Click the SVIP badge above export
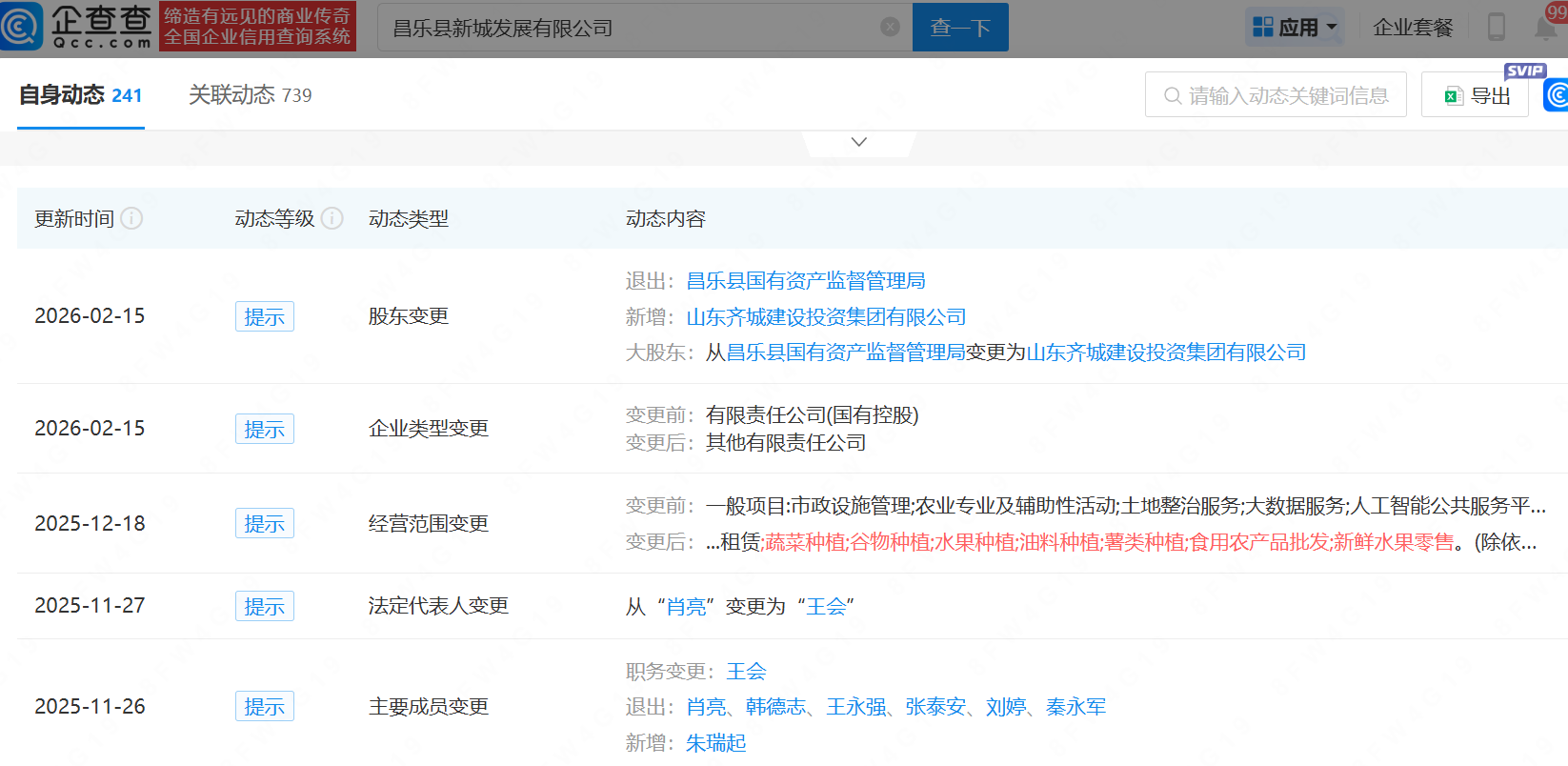1568x766 pixels. (x=1524, y=71)
